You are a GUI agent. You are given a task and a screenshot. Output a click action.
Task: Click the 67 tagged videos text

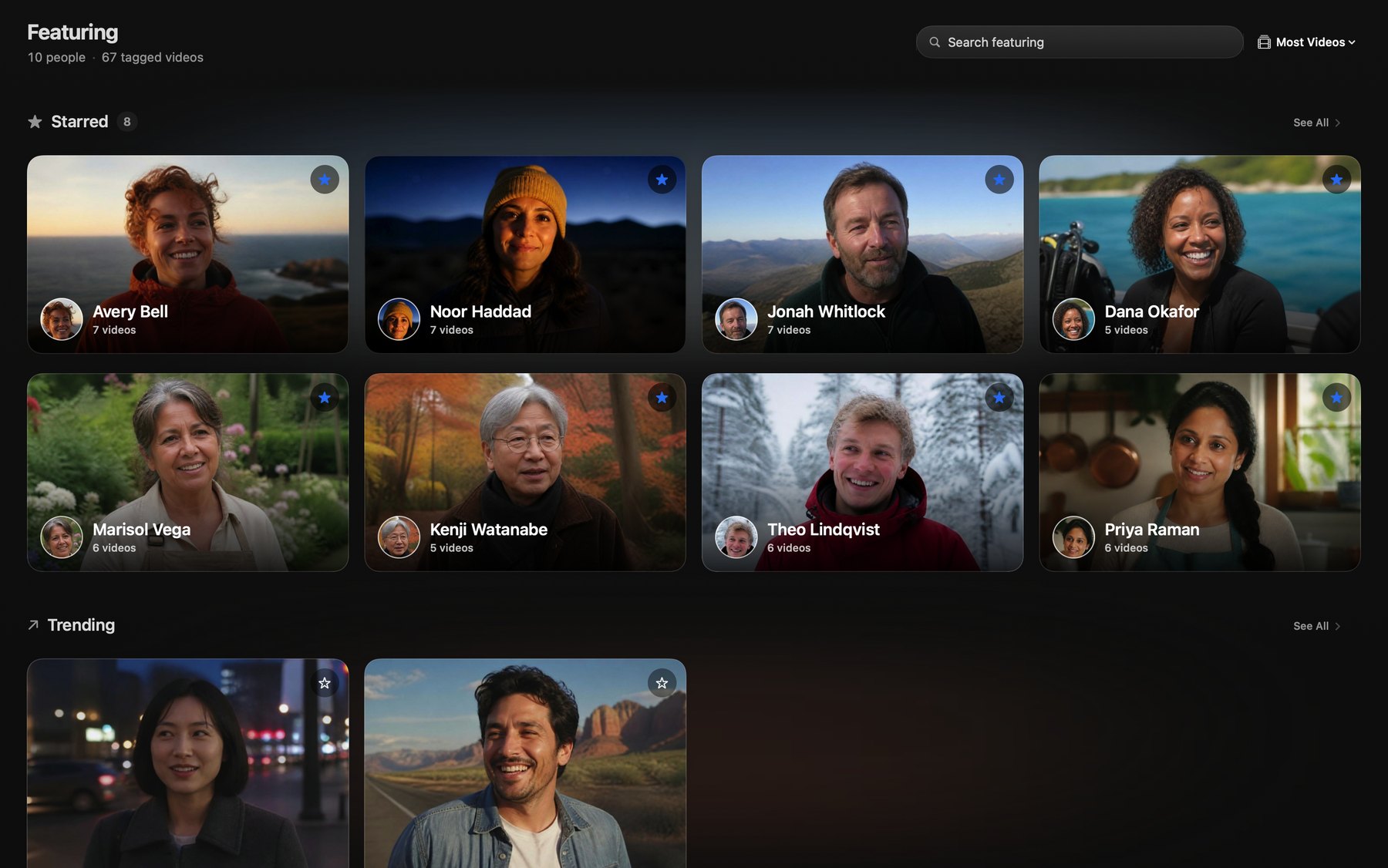point(153,57)
